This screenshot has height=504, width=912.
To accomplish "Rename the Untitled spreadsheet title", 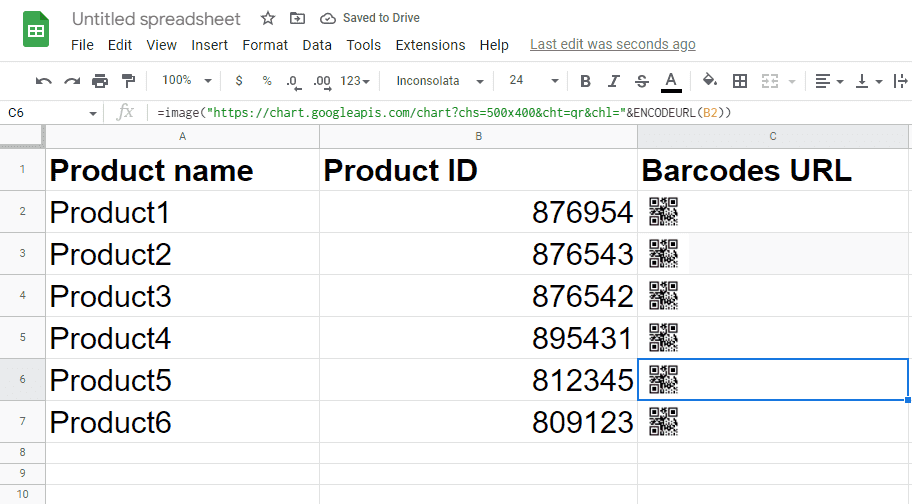I will point(156,19).
